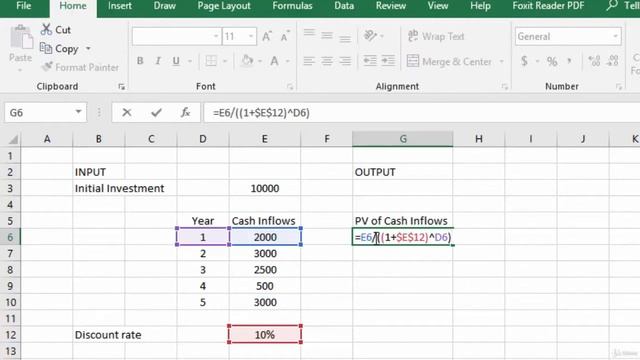The height and width of the screenshot is (360, 640).
Task: Open the File tab
Action: (x=24, y=6)
